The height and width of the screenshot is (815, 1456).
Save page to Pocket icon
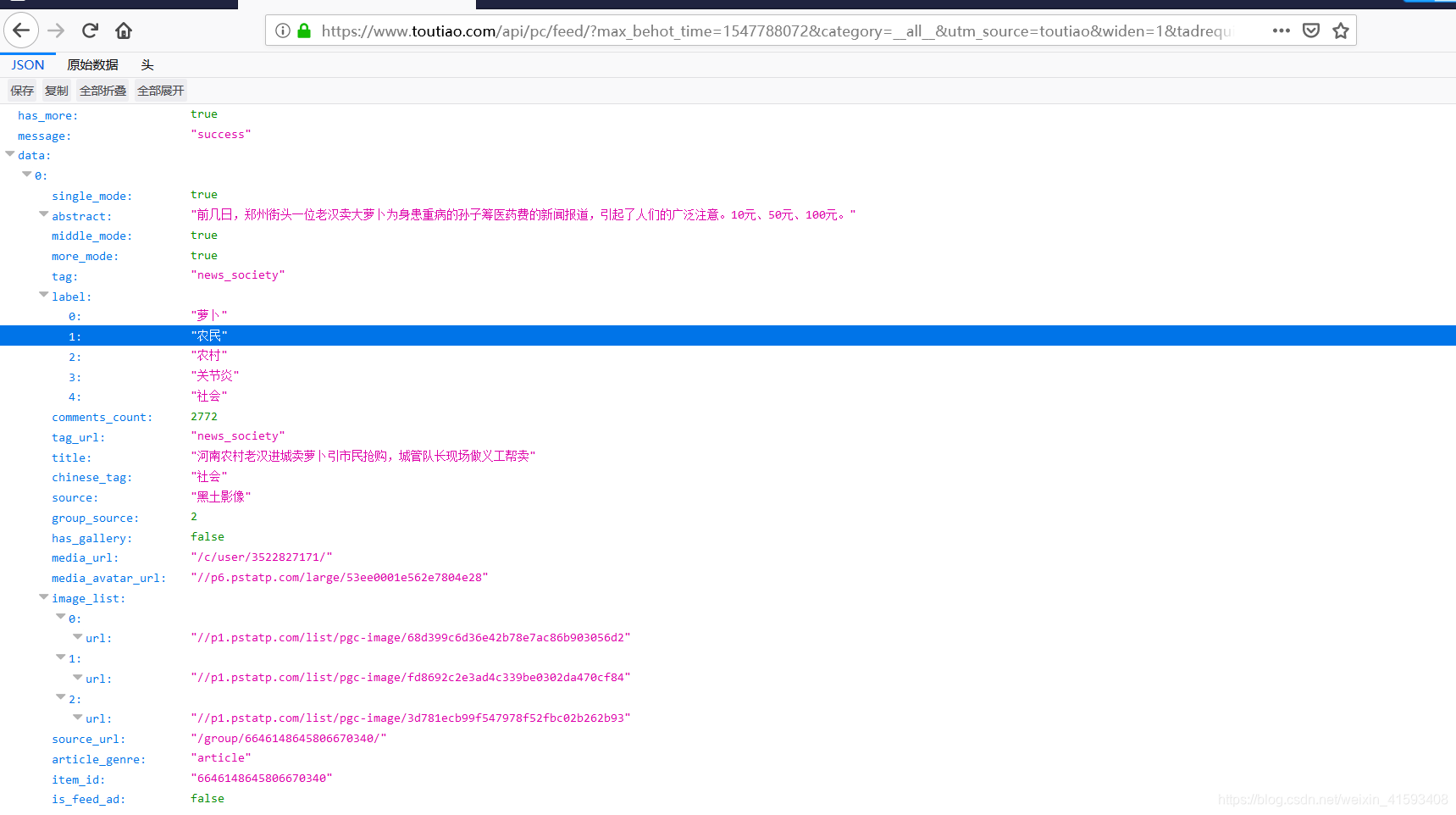(x=1311, y=30)
